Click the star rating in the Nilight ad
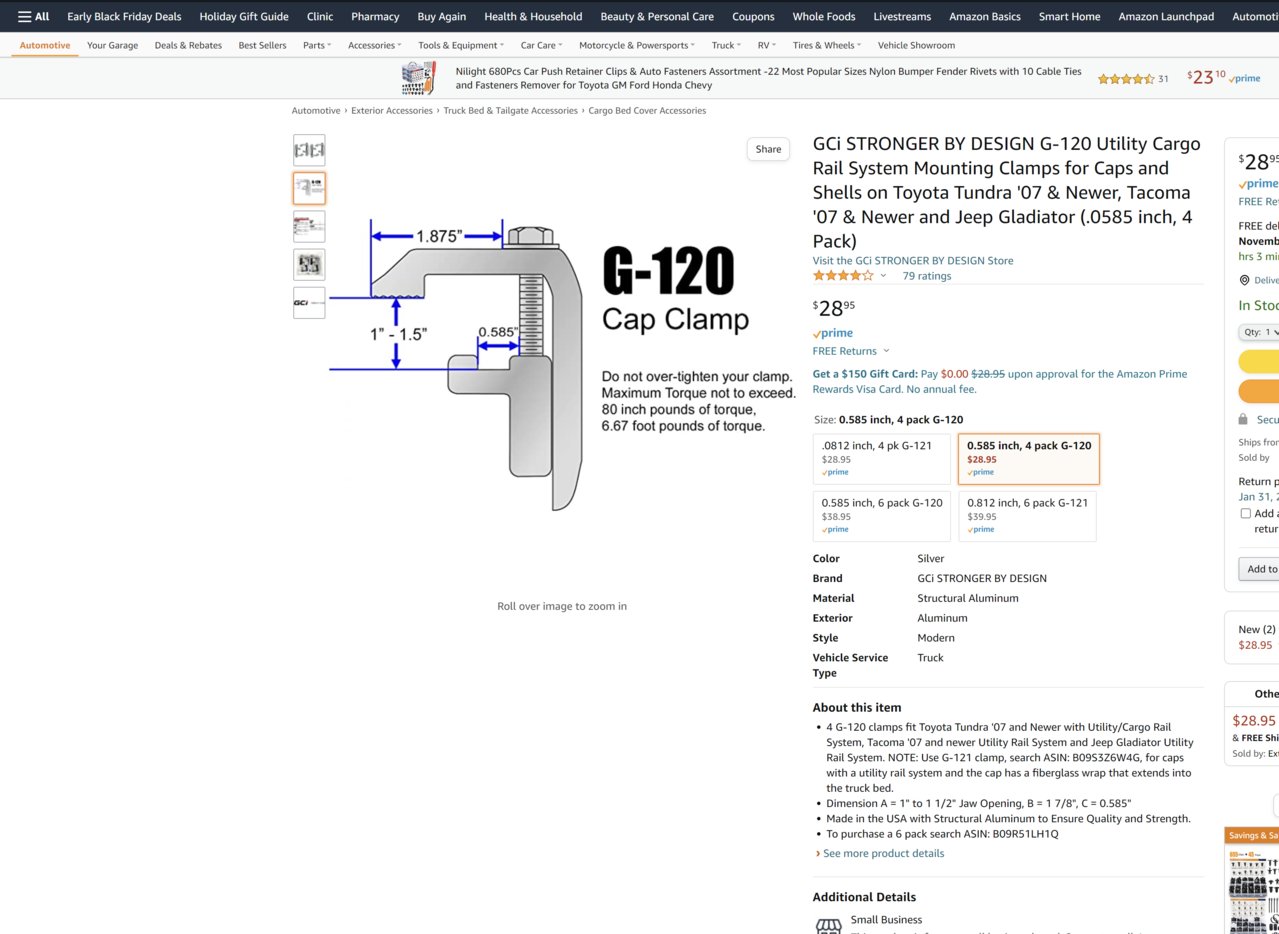Screen dimensions: 1279x934 (x=1126, y=79)
